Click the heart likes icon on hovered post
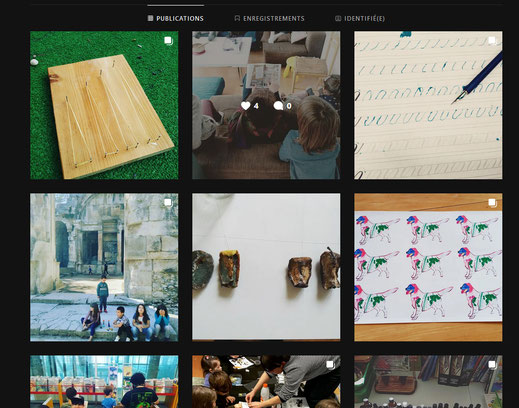 point(246,106)
